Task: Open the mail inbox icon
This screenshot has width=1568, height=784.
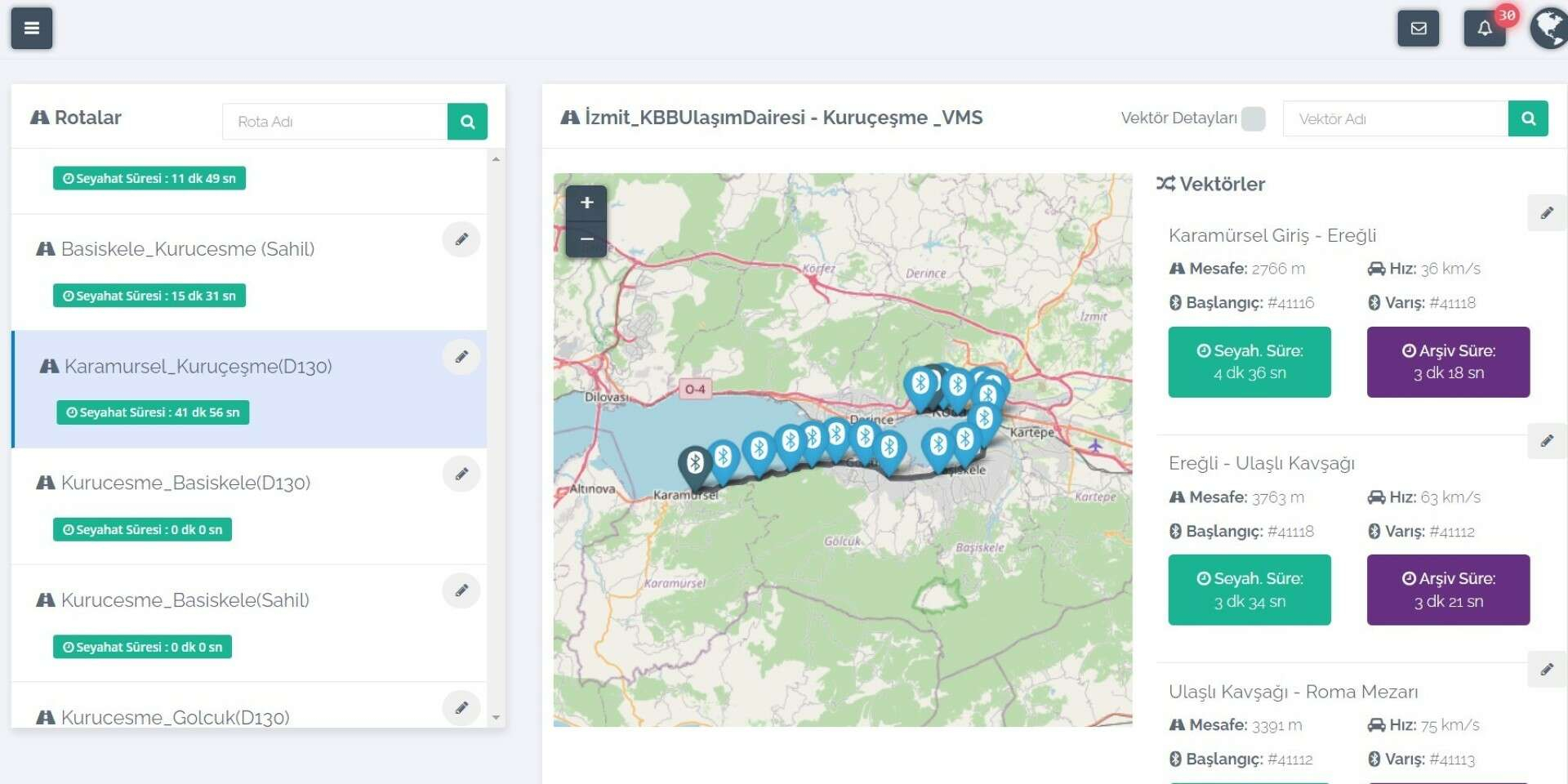Action: tap(1418, 29)
